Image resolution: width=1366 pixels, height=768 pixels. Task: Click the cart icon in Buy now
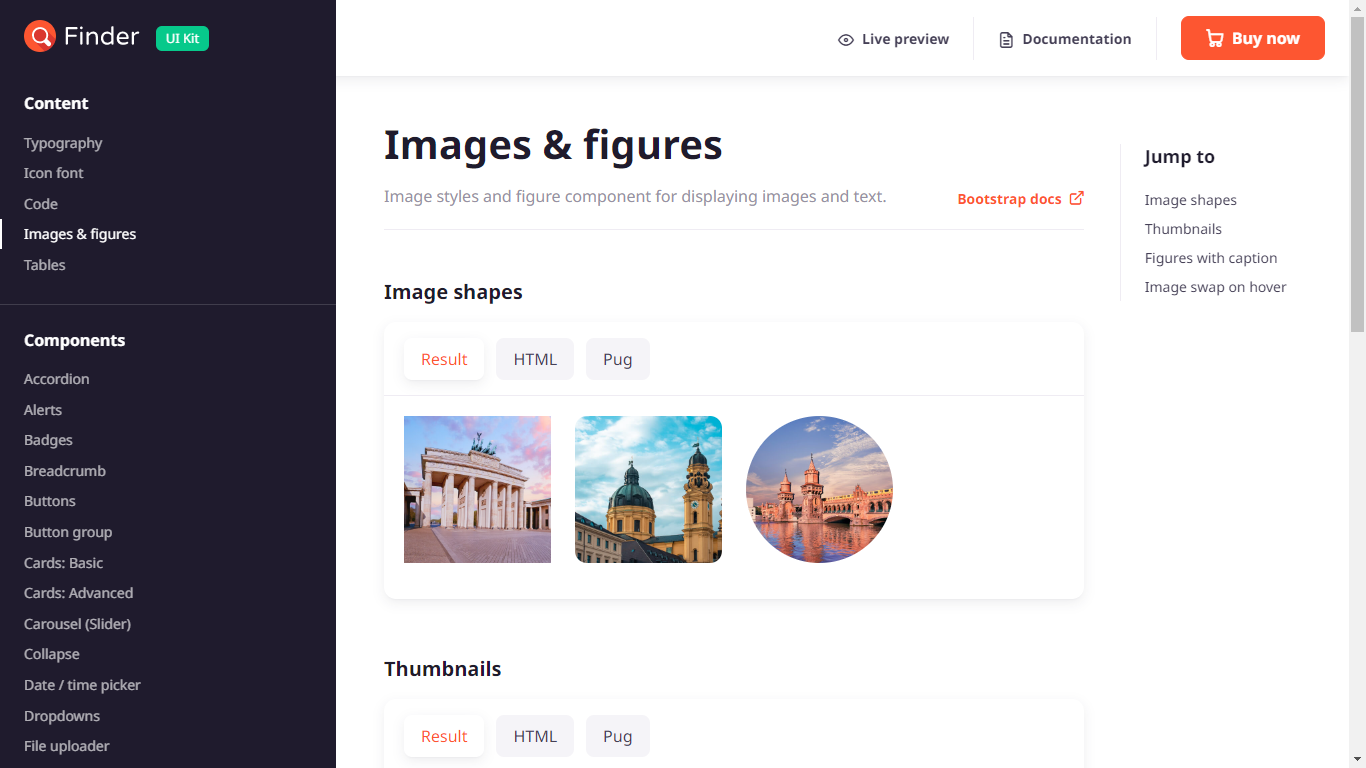[x=1215, y=39]
